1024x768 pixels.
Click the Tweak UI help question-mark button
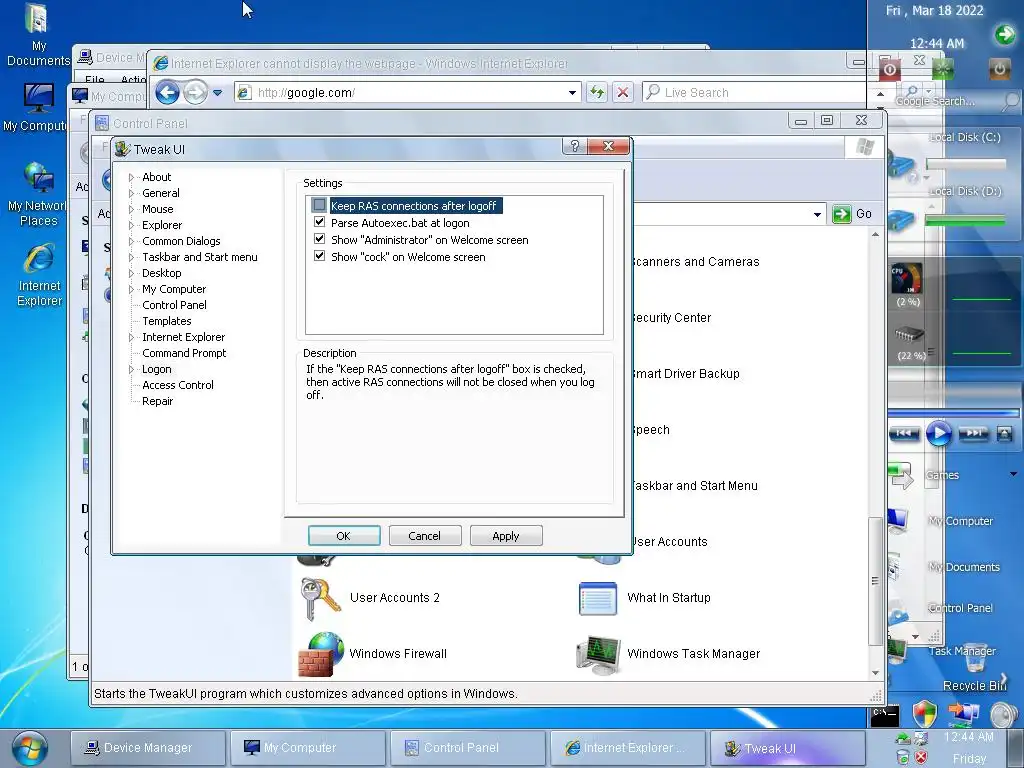[575, 146]
